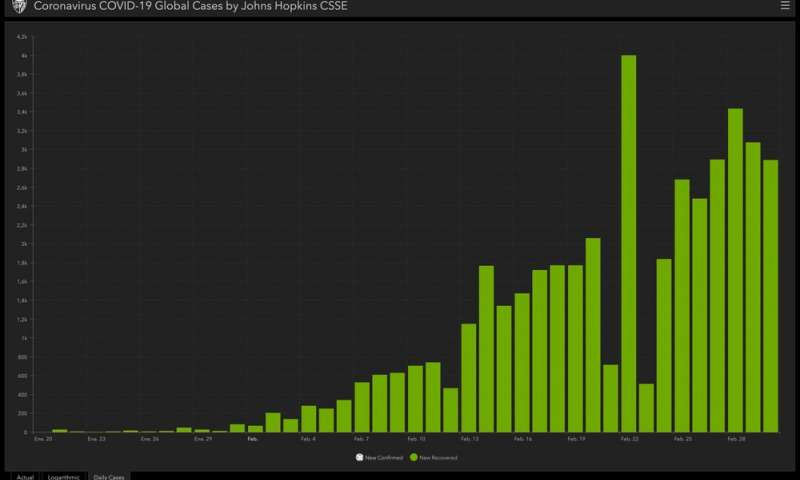Toggle New Confirmed legend marker

pos(359,458)
